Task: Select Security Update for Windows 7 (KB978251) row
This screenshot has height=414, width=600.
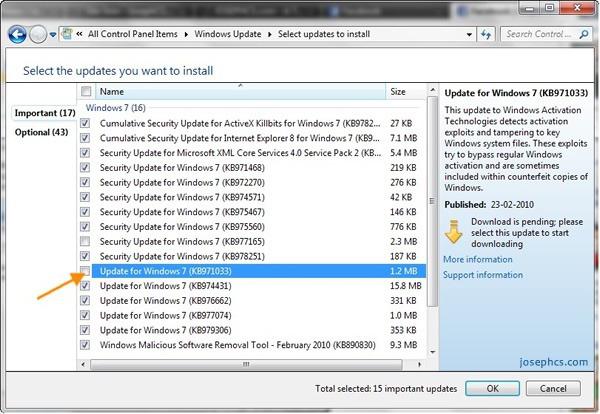Action: click(x=253, y=256)
